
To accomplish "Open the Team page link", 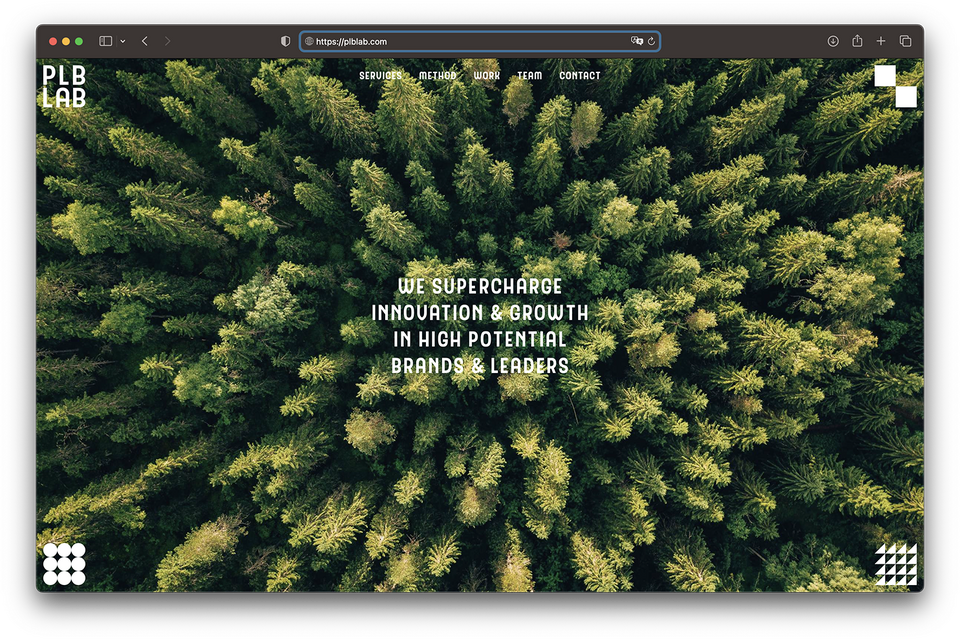I will click(529, 76).
